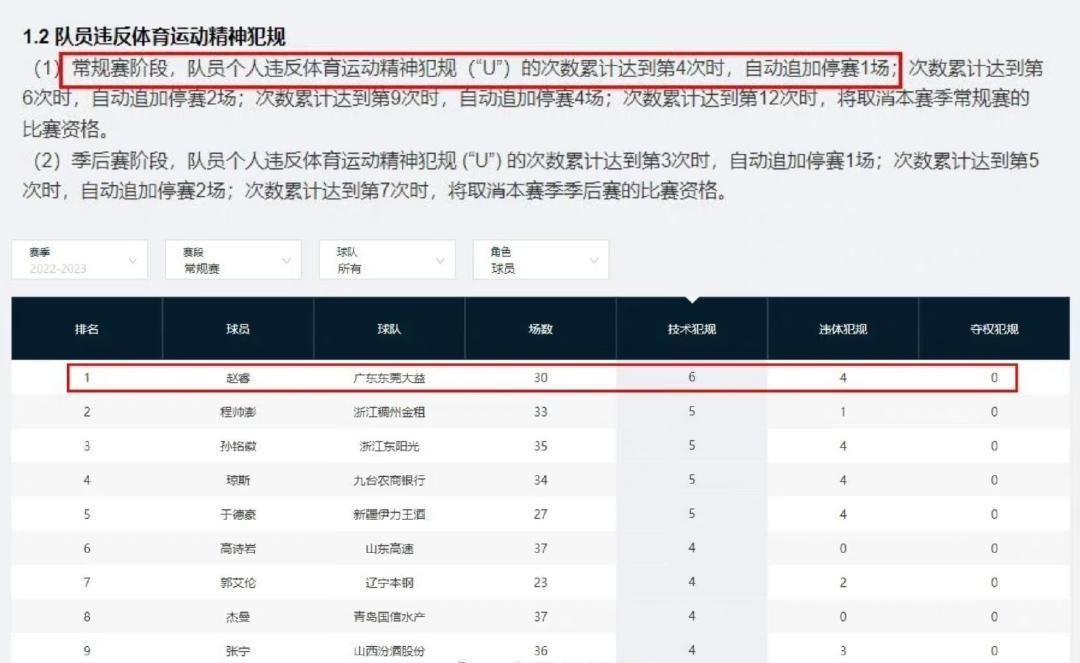Select team 山东高速 cell
Image resolution: width=1080 pixels, height=663 pixels.
coord(389,548)
